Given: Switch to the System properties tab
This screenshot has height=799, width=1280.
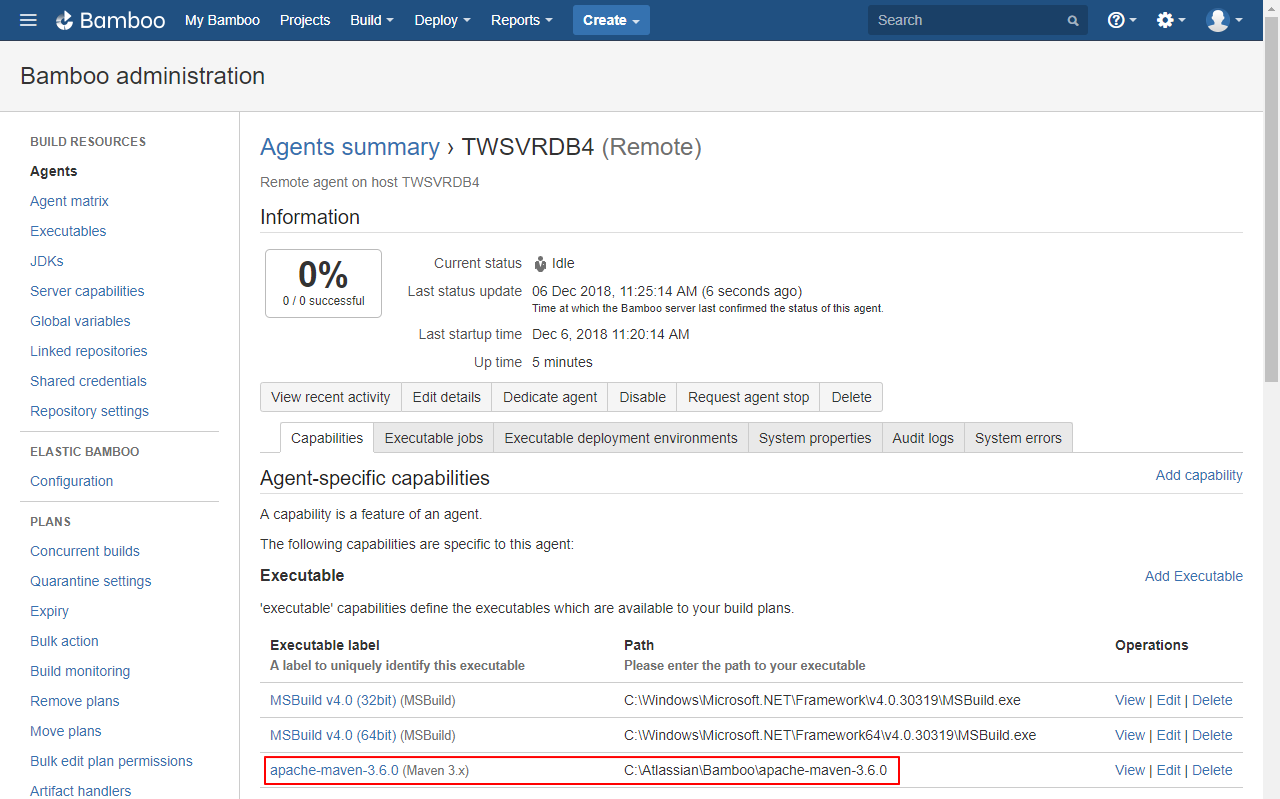Looking at the screenshot, I should tap(815, 438).
